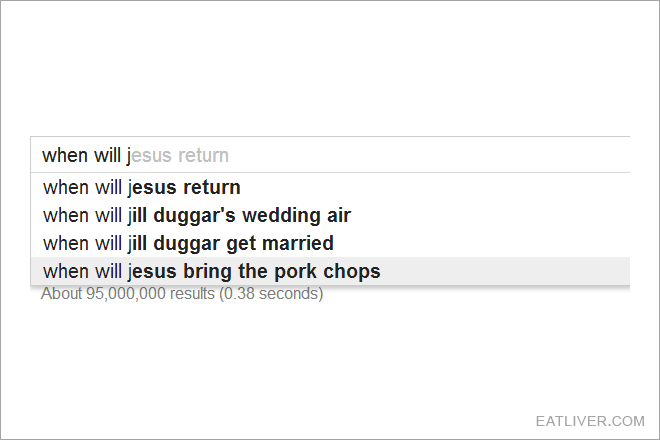660x440 pixels.
Task: Click bold "jesus return" in first suggestion
Action: tap(184, 187)
